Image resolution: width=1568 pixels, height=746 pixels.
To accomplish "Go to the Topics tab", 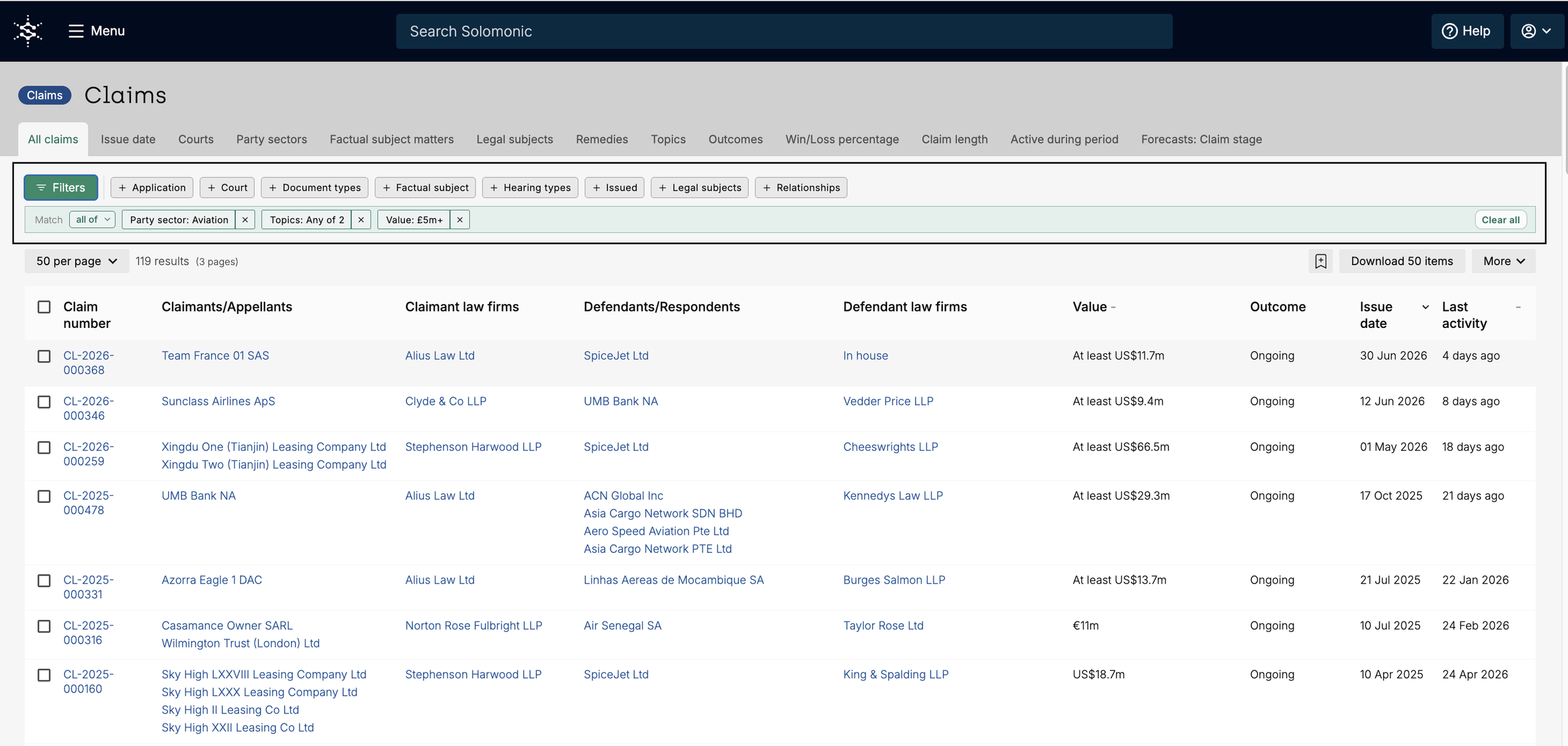I will pos(668,139).
